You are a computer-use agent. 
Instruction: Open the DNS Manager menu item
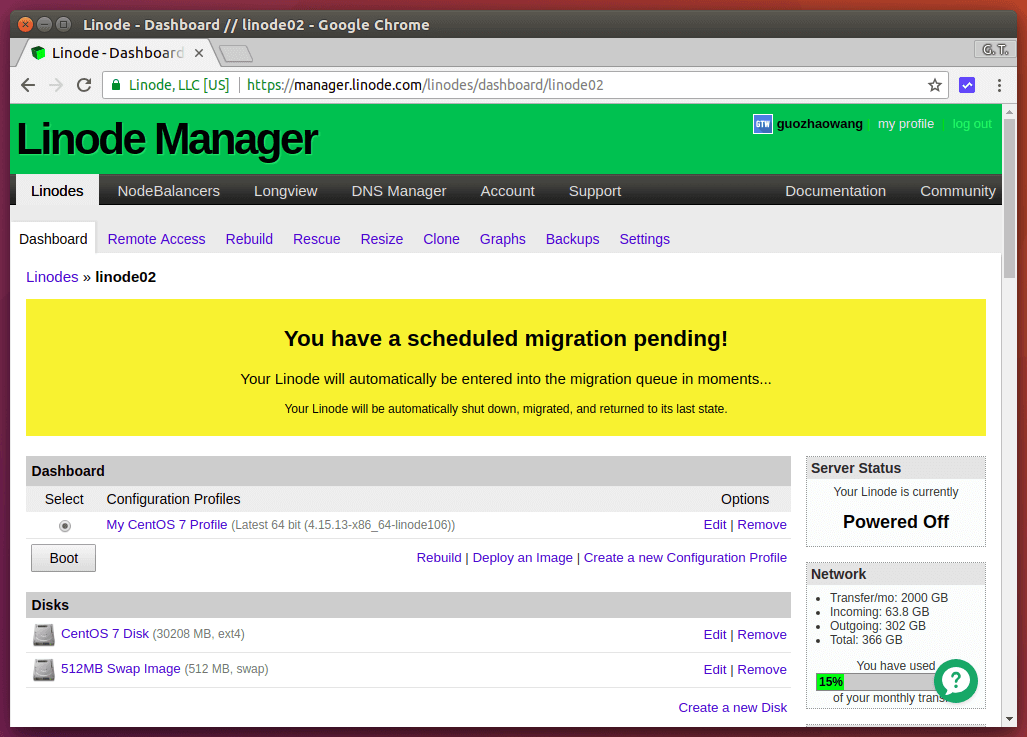point(398,191)
